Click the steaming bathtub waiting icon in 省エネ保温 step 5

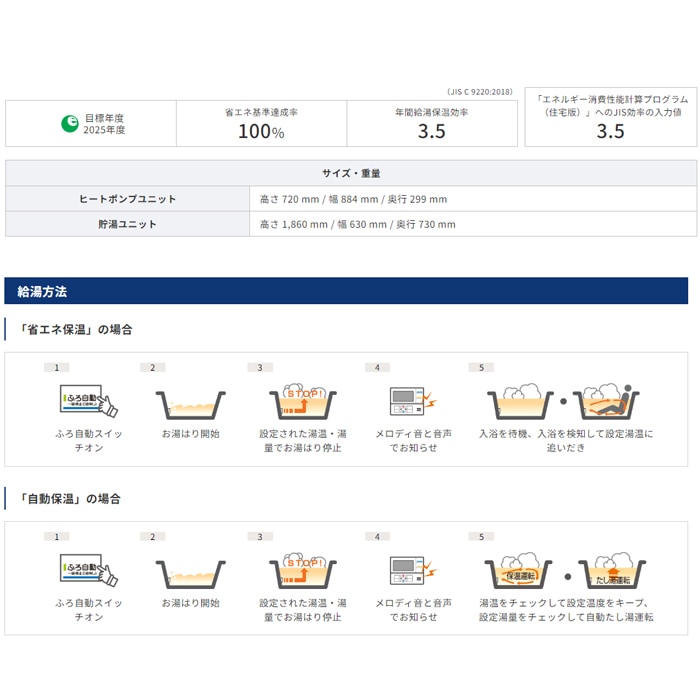521,400
